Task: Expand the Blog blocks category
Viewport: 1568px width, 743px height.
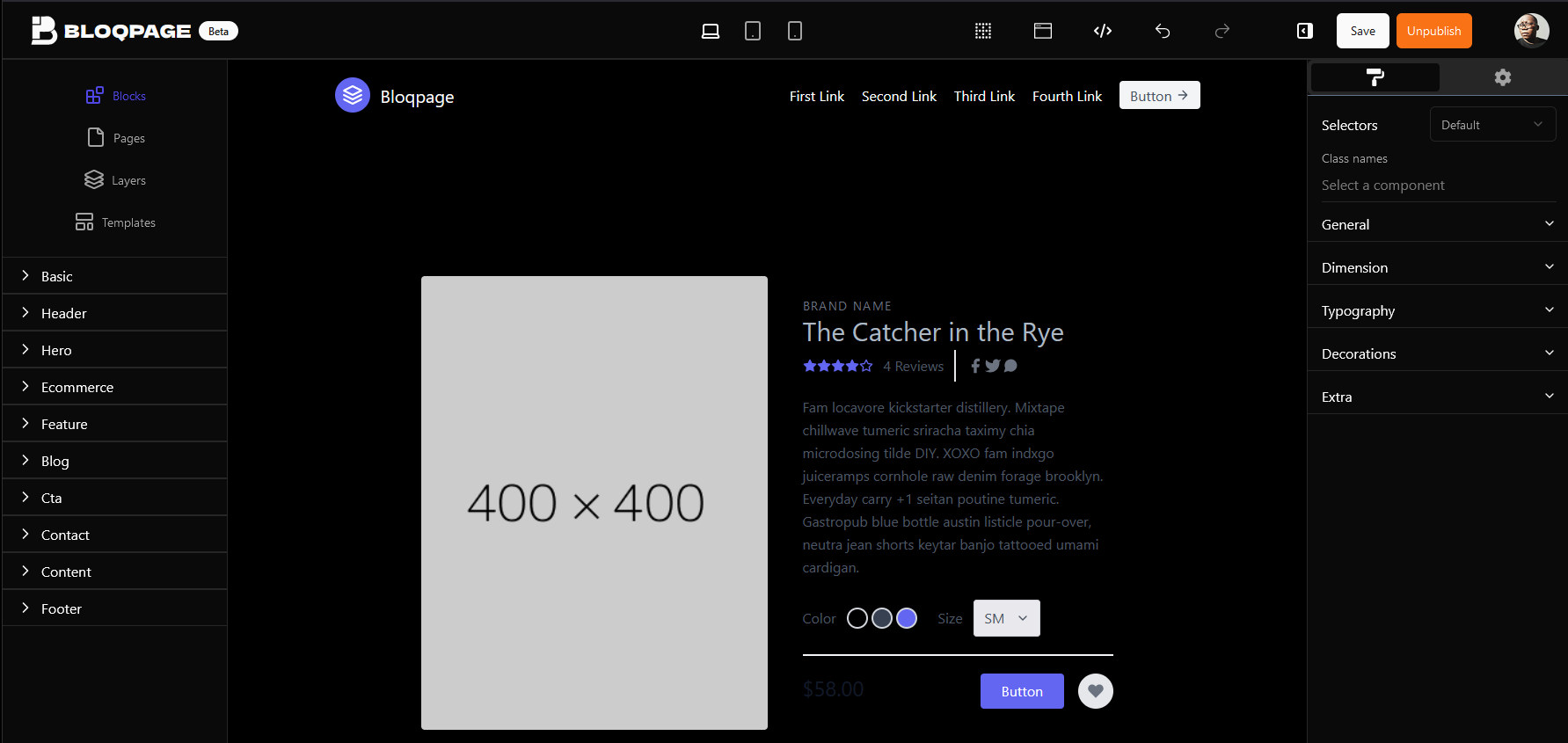Action: [115, 461]
